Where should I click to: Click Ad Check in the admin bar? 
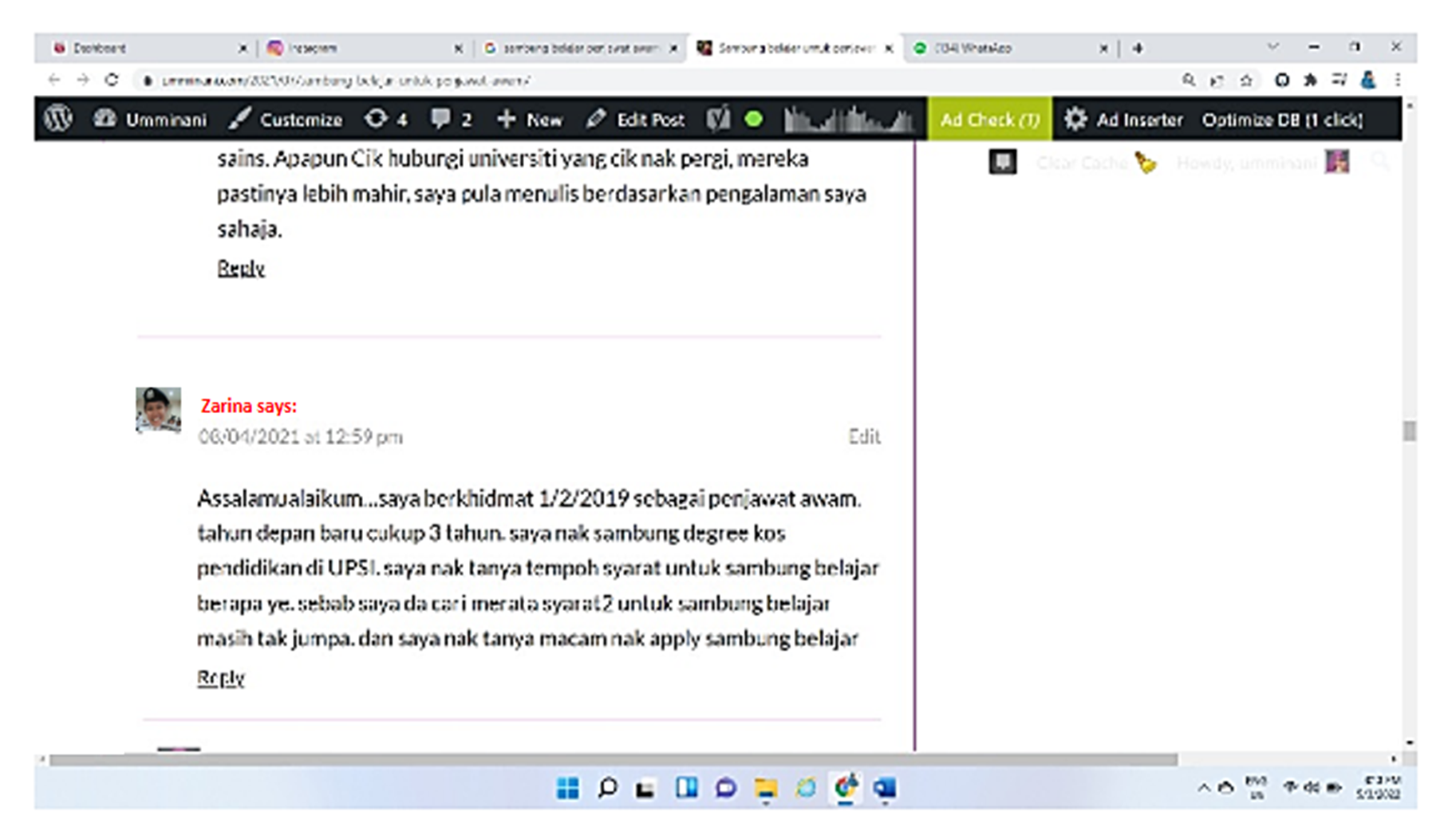point(989,120)
